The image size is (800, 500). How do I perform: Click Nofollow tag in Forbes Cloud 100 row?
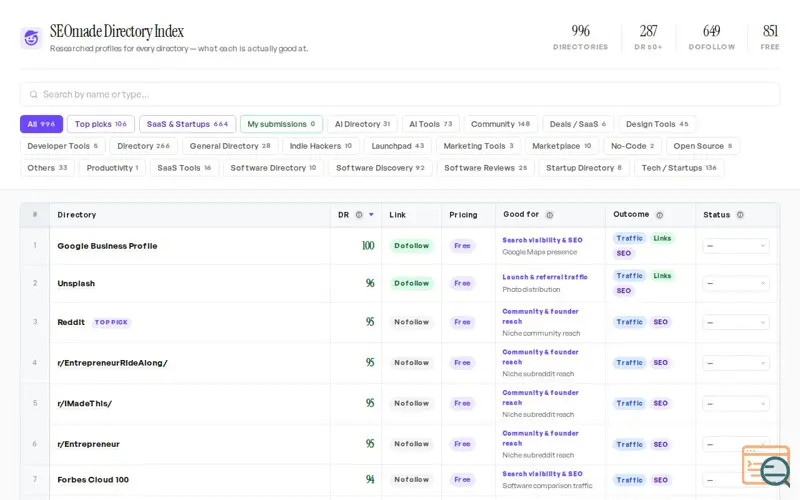[x=411, y=480]
